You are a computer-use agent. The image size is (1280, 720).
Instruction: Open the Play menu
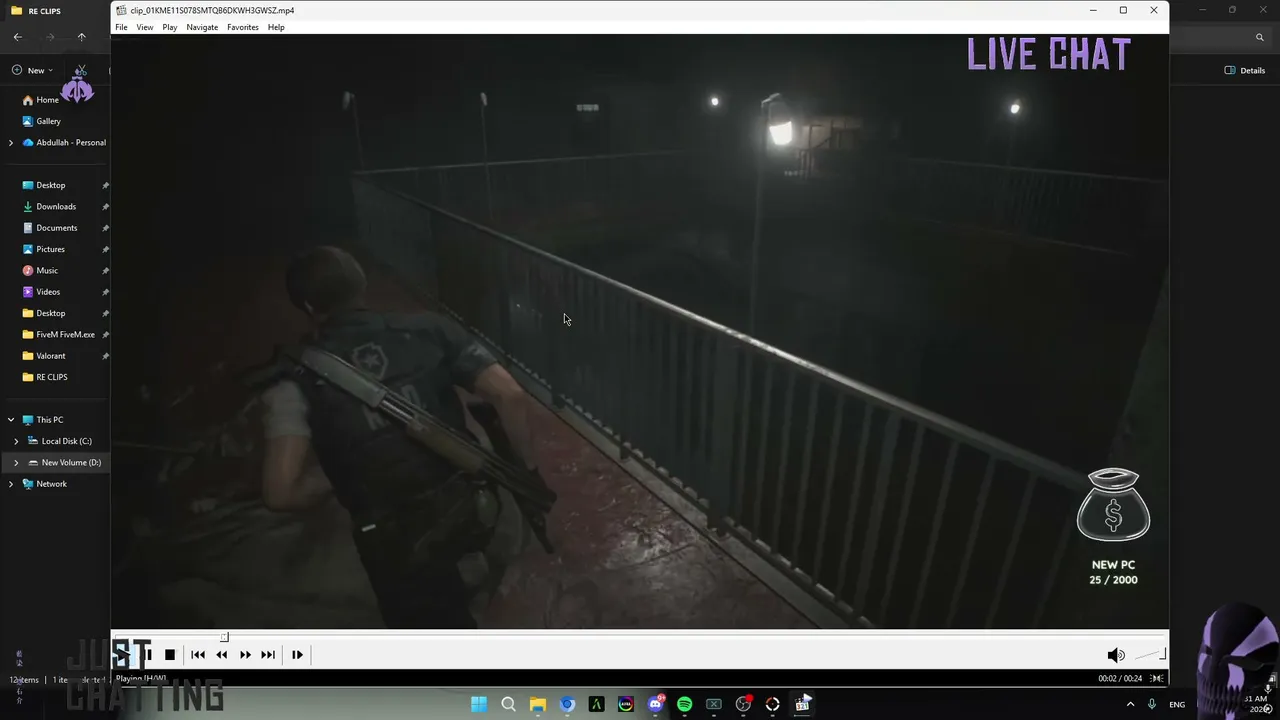pyautogui.click(x=170, y=27)
